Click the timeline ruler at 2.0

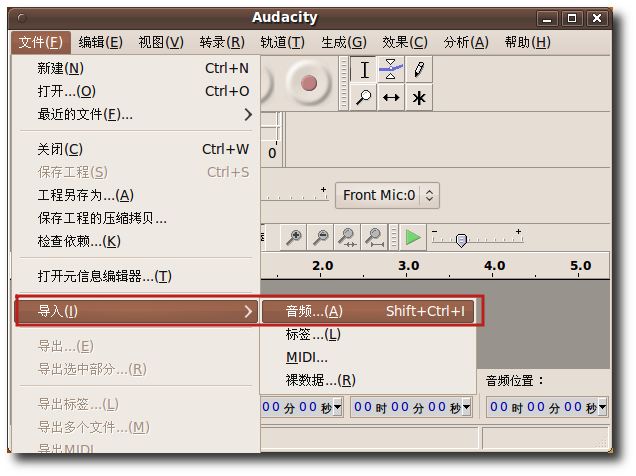322,266
